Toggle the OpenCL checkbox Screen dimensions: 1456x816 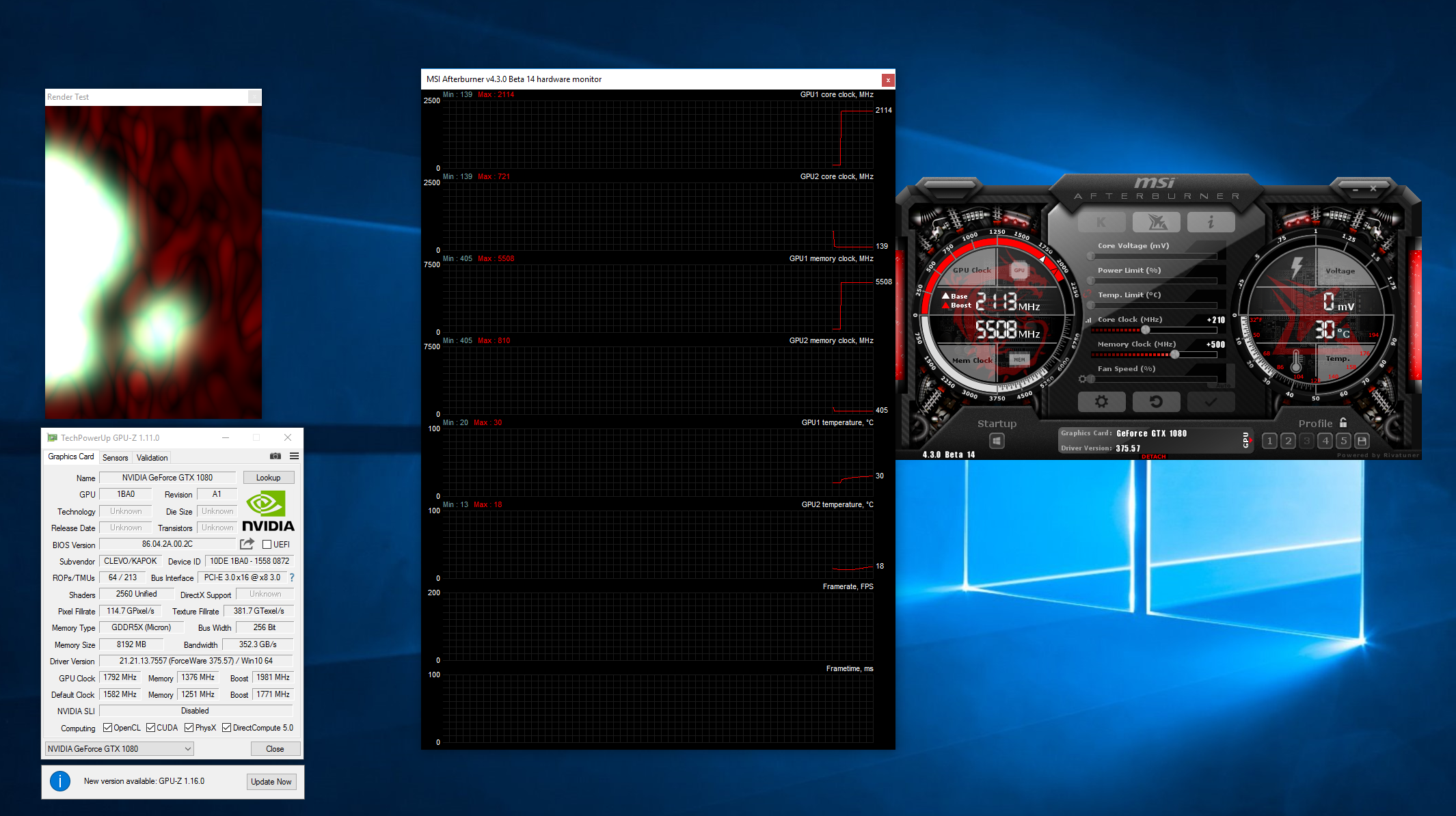107,728
